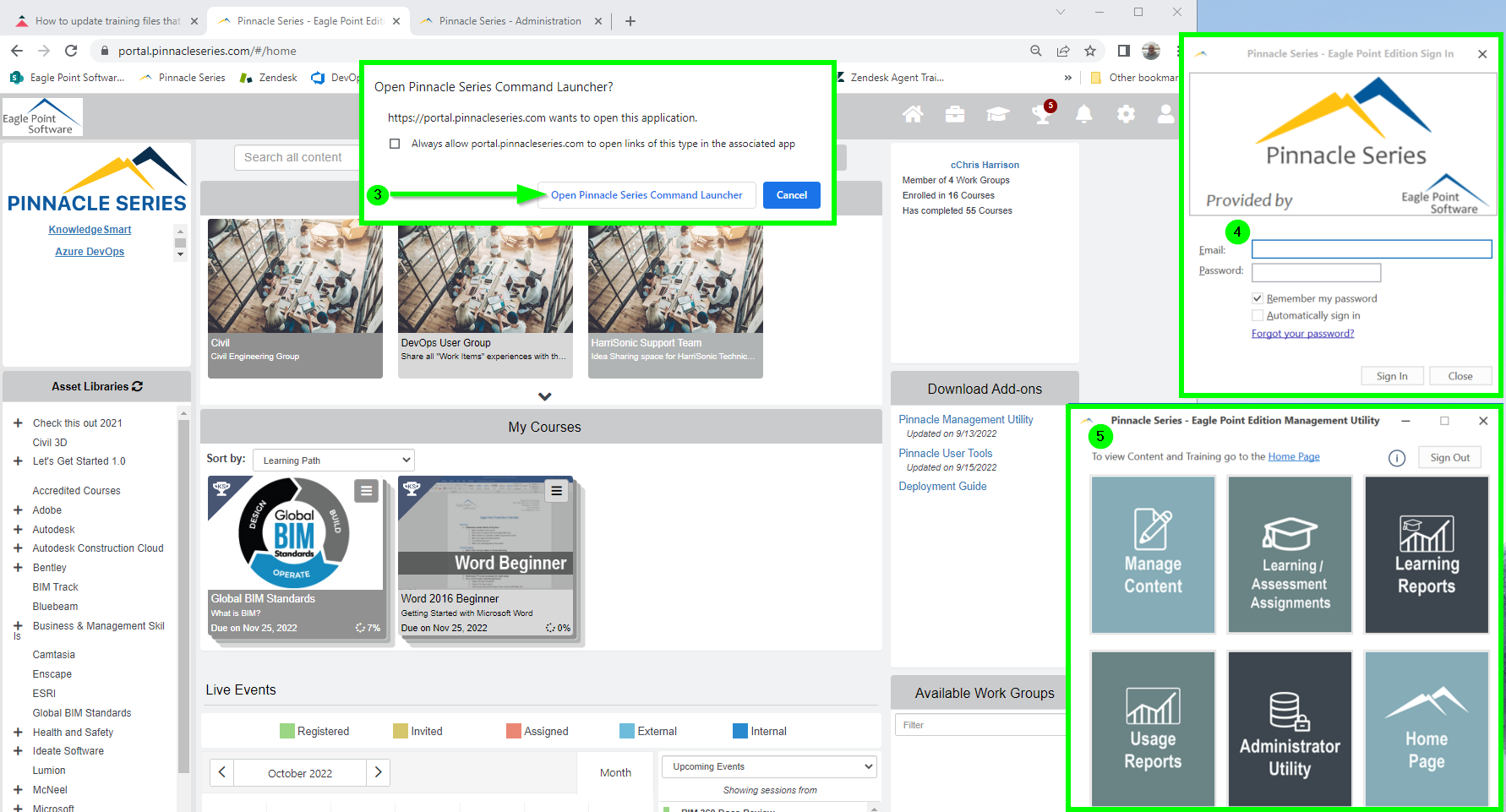Open Eagle Point Software bookmark
This screenshot has width=1506, height=812.
[x=67, y=78]
